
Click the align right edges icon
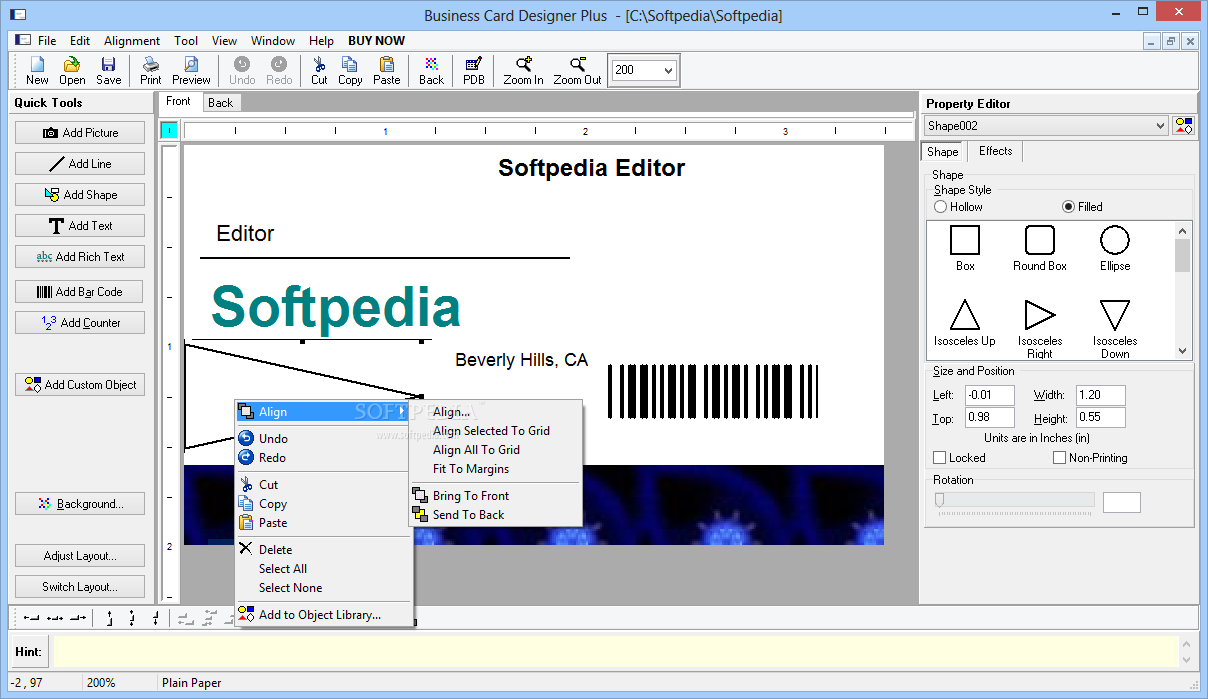coord(78,618)
